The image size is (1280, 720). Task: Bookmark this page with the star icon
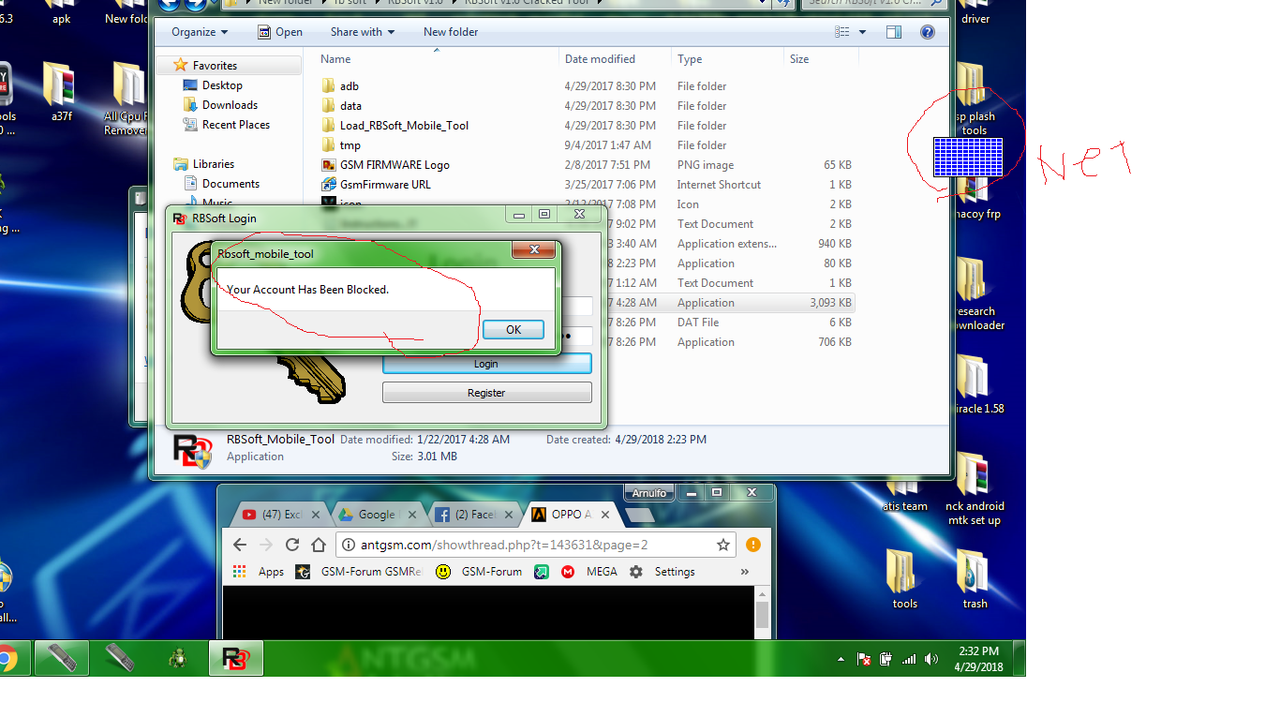[723, 545]
